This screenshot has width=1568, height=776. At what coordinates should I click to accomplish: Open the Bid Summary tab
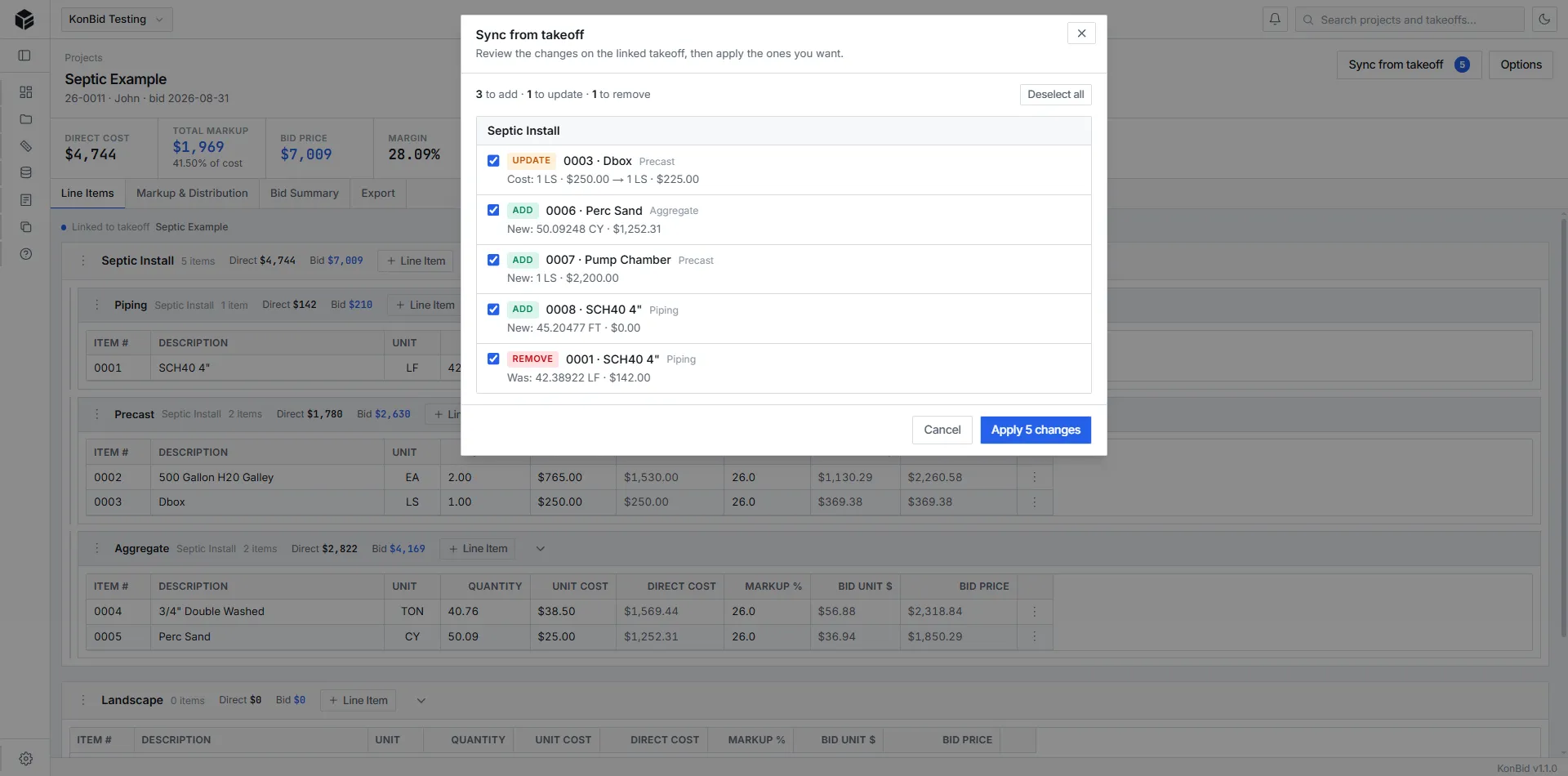(x=305, y=194)
